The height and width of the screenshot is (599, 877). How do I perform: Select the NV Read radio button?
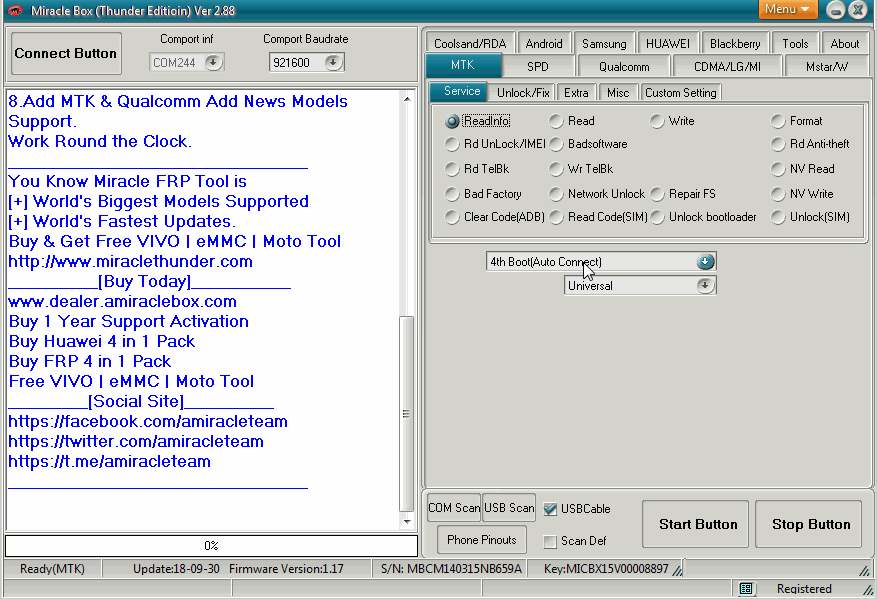[778, 169]
